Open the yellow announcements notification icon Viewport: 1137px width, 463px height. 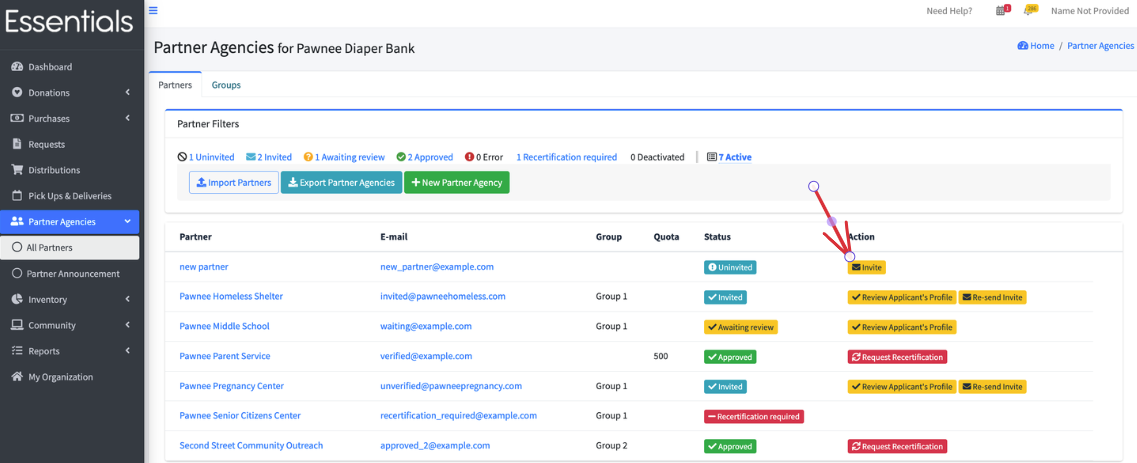tap(1030, 10)
